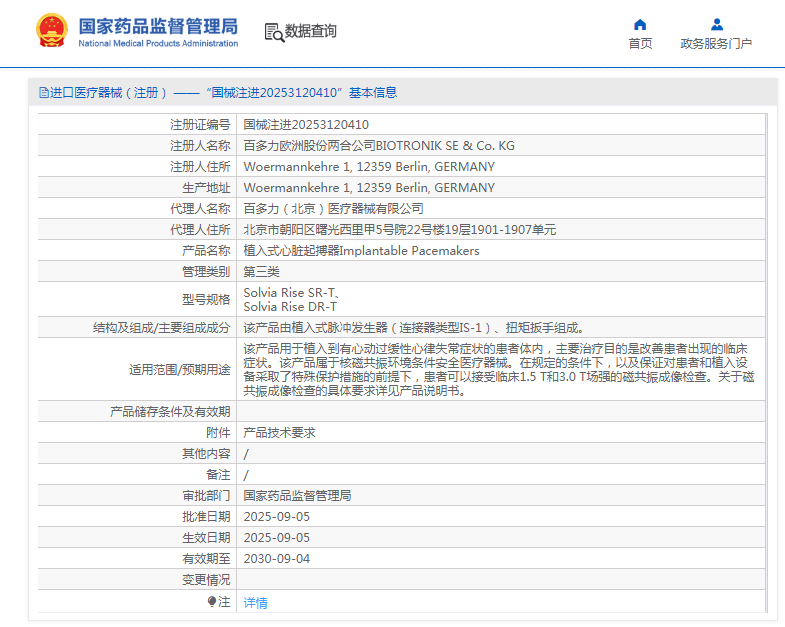Viewport: 785px width, 627px height.
Task: Click the 国家药品监督管理局 title text
Action: (158, 26)
